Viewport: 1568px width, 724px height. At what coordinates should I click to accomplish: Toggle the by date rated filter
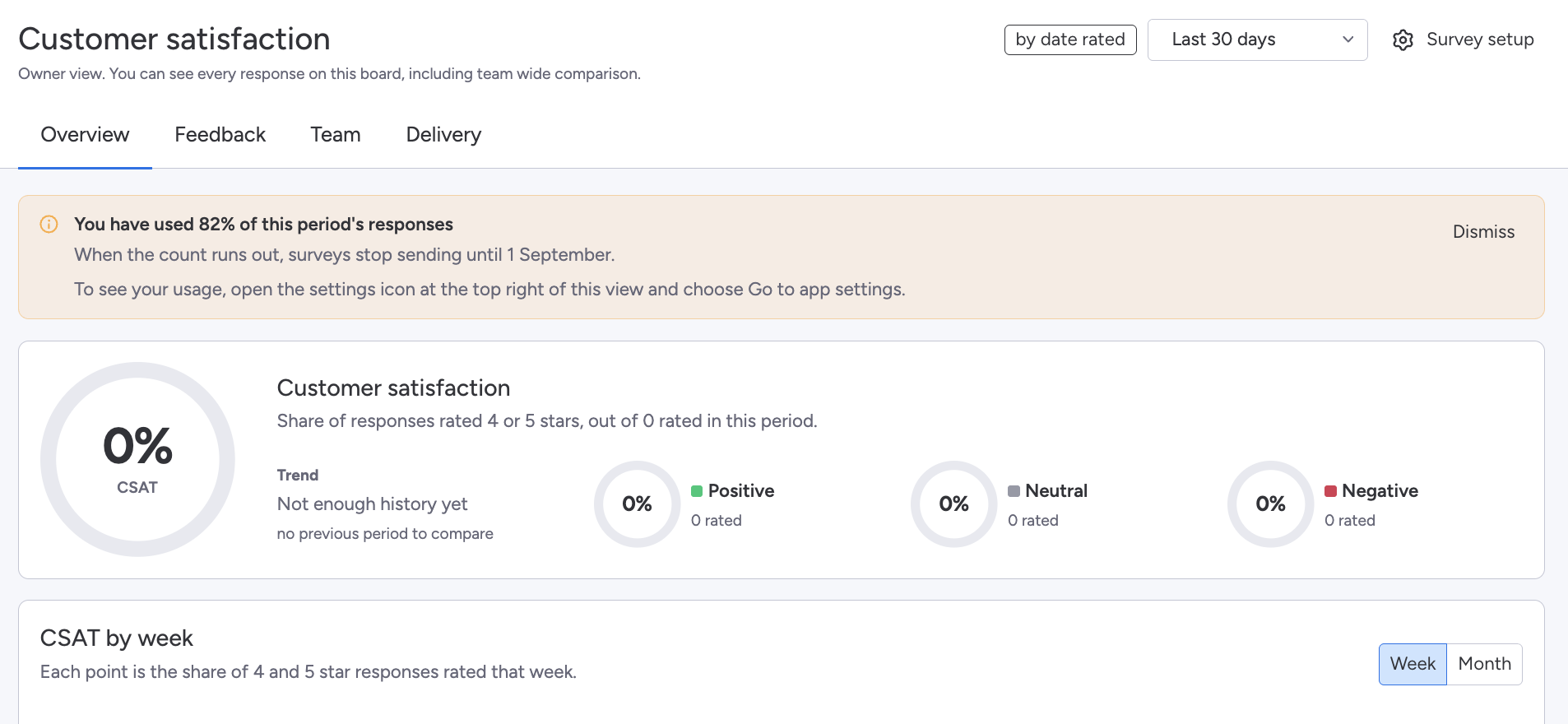(x=1070, y=39)
